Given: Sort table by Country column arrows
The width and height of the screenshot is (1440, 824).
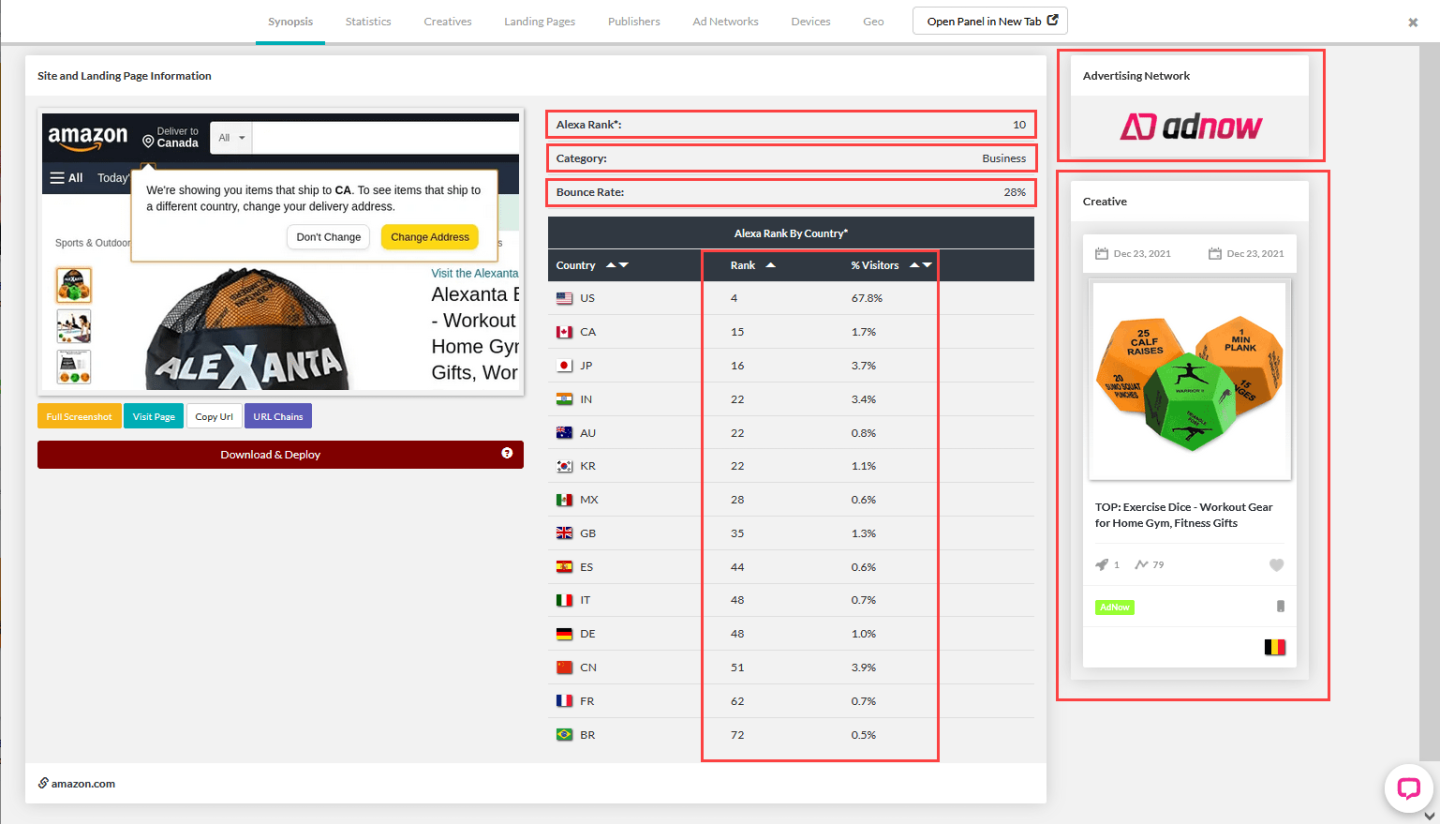Looking at the screenshot, I should pos(617,265).
